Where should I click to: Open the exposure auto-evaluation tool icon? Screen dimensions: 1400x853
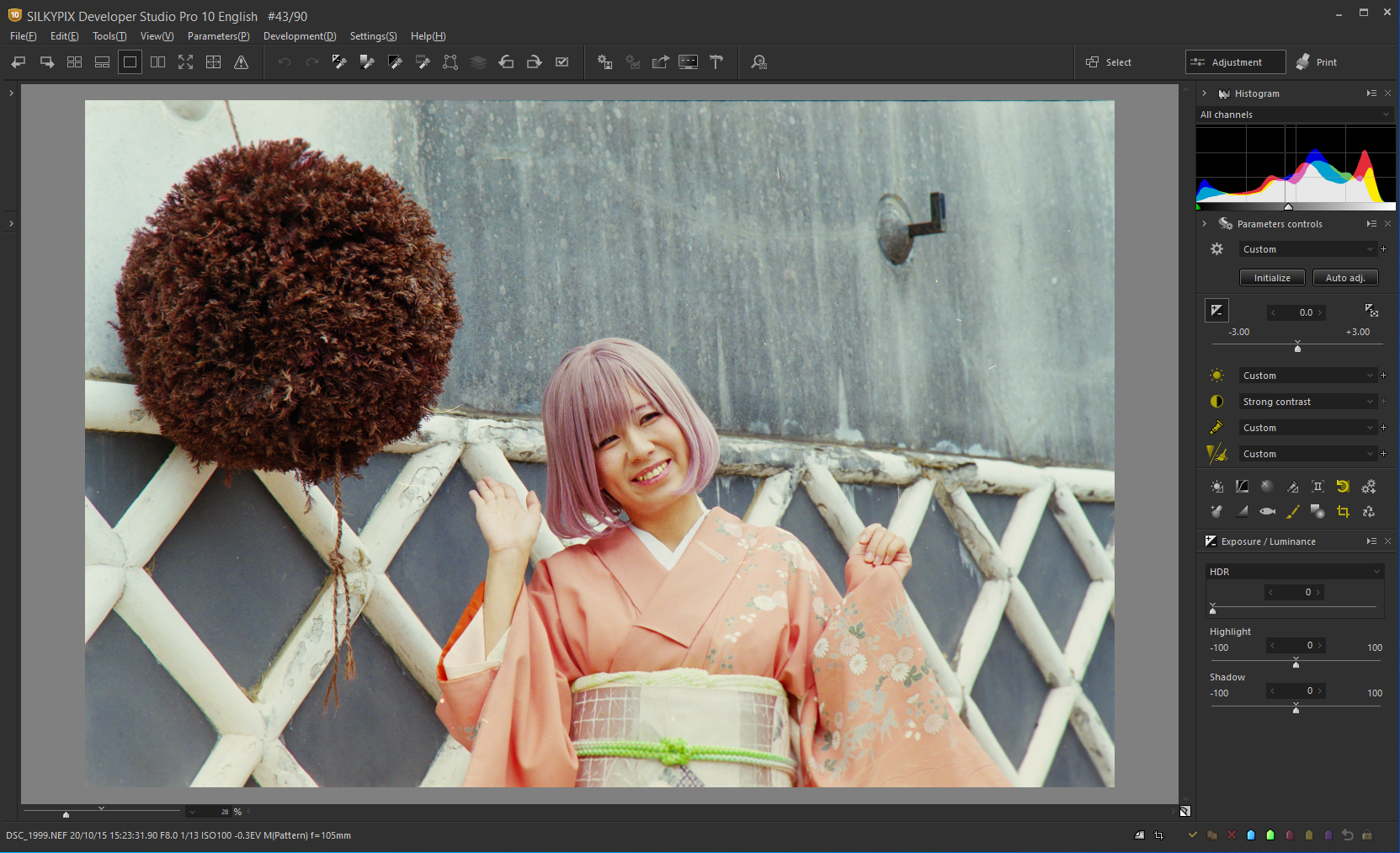pos(1371,311)
